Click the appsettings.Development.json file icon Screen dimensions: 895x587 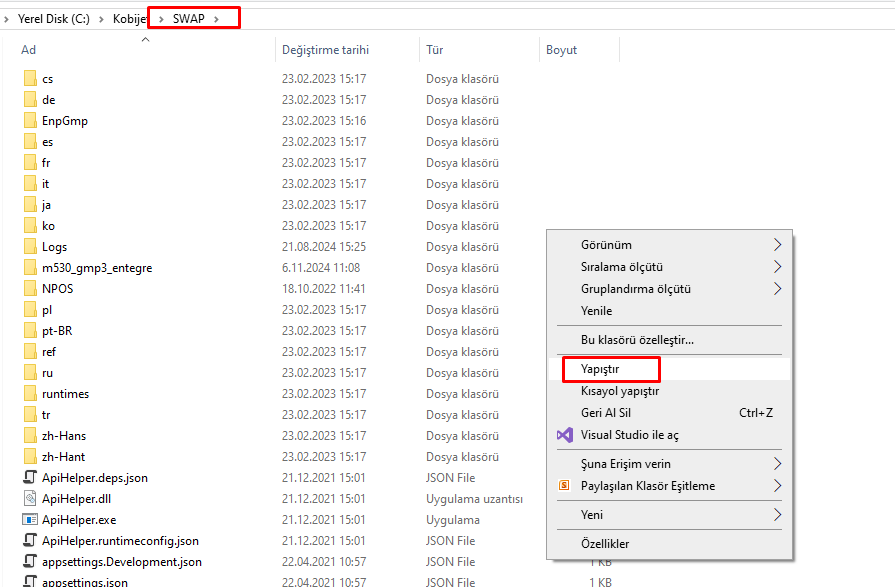(30, 561)
